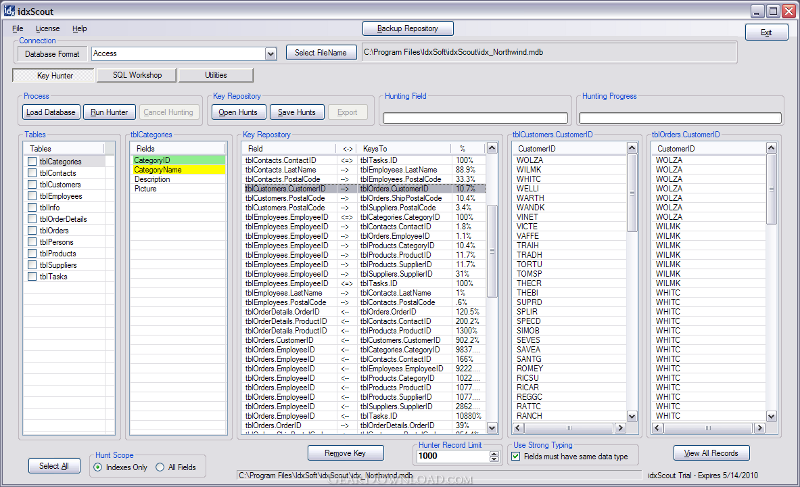
Task: Open the Database Format dropdown
Action: [270, 54]
